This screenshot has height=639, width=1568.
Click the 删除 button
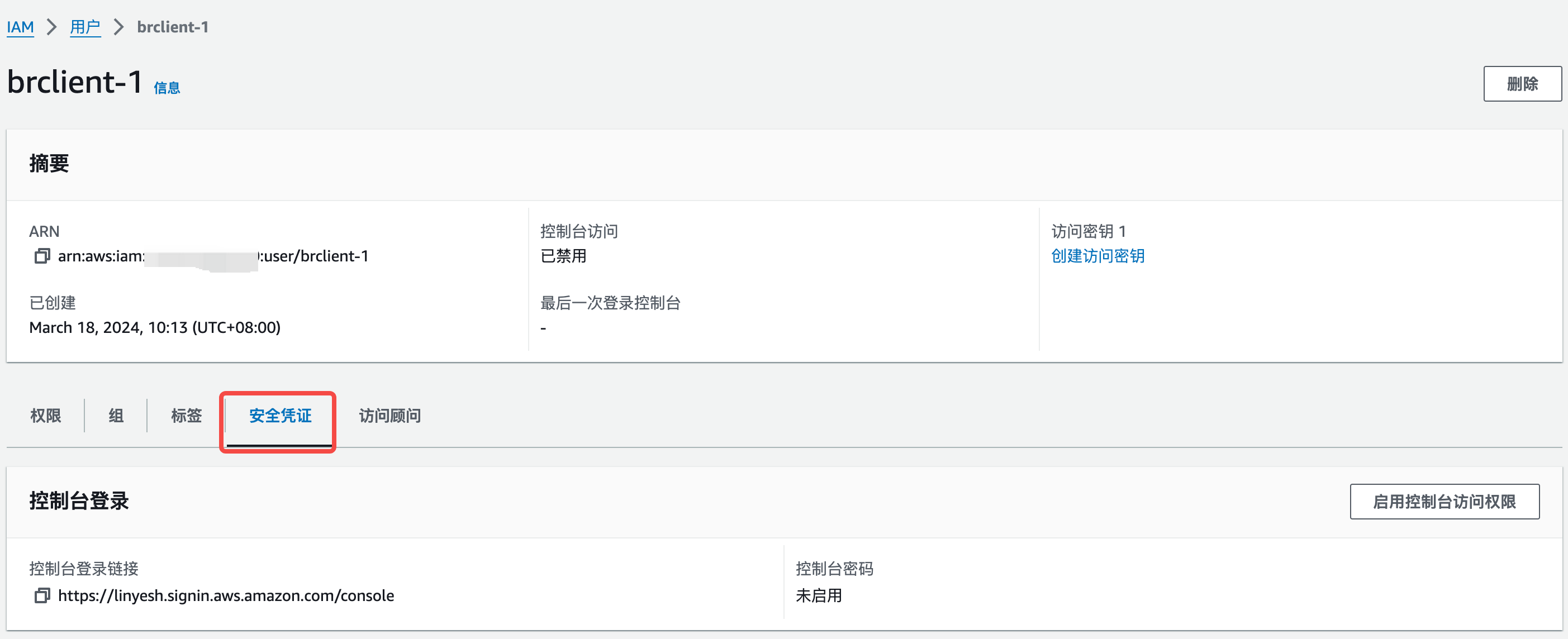1522,83
